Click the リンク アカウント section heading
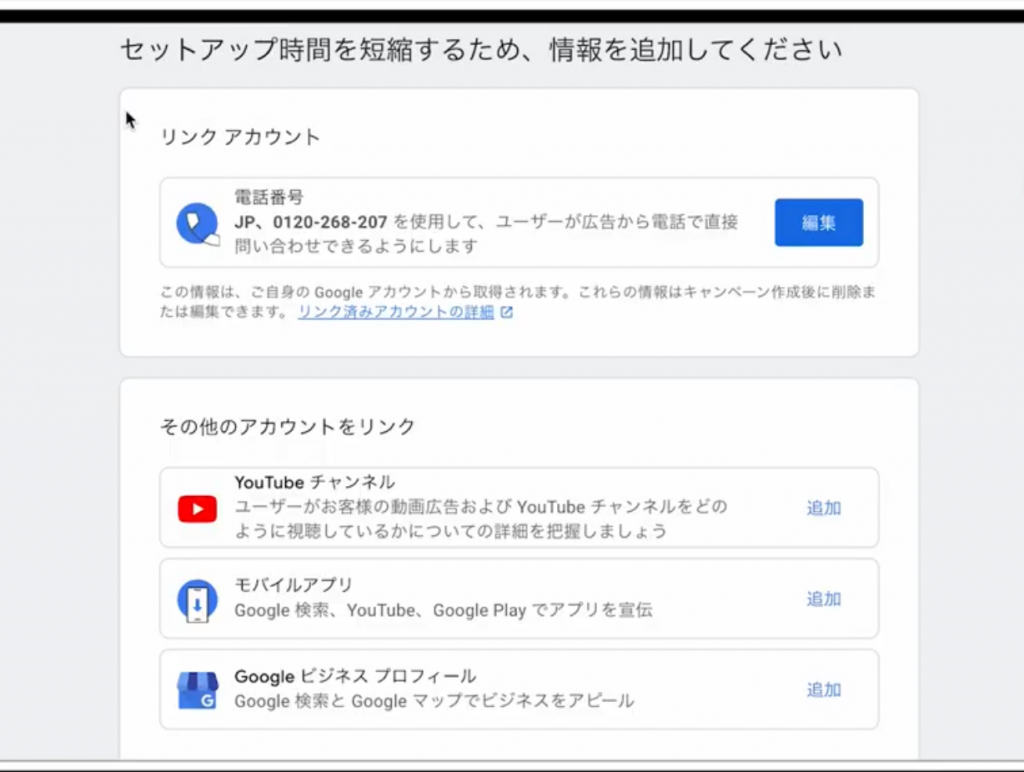Screen dimensions: 1024x772 point(240,137)
